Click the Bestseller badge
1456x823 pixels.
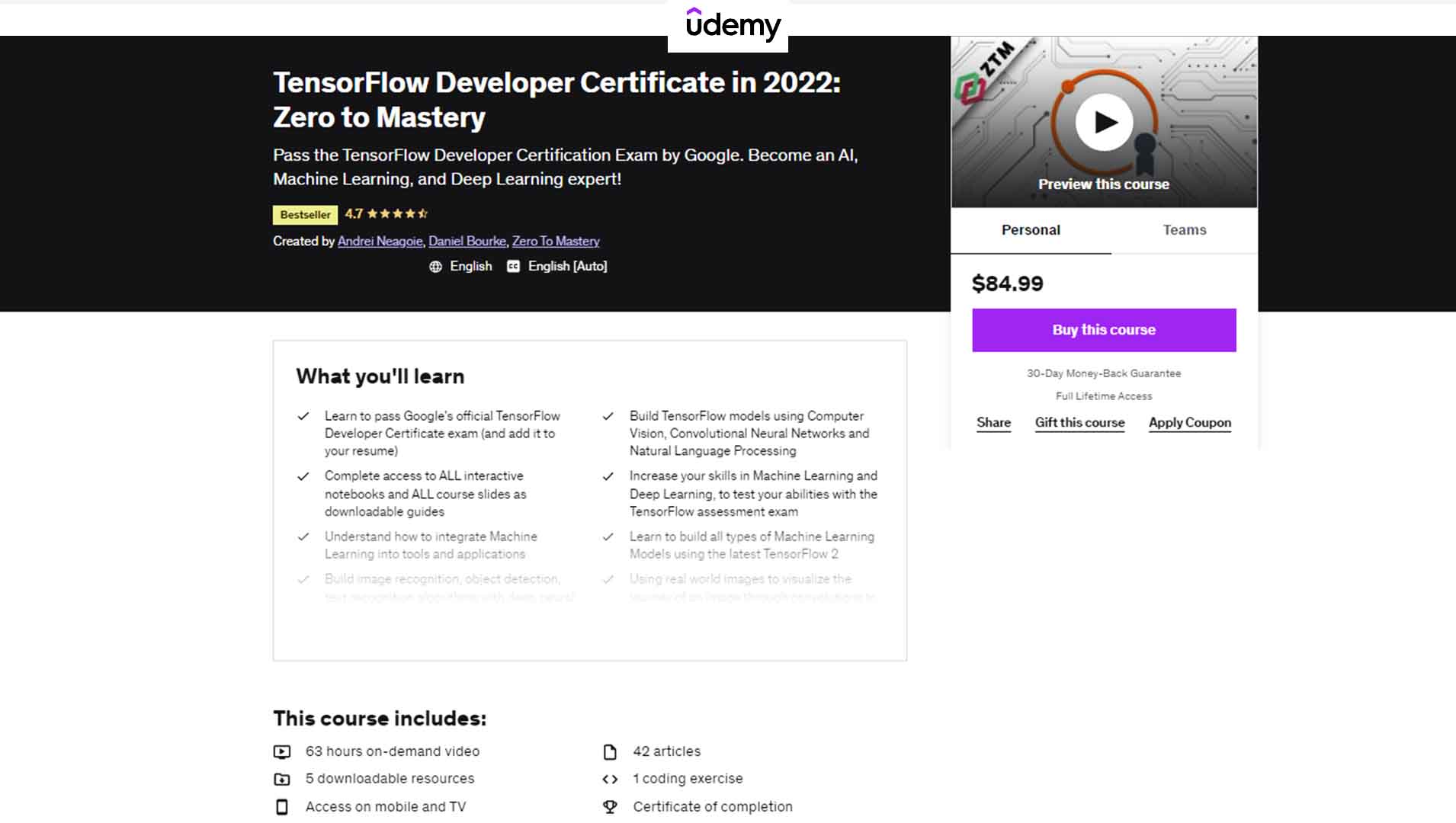tap(305, 215)
